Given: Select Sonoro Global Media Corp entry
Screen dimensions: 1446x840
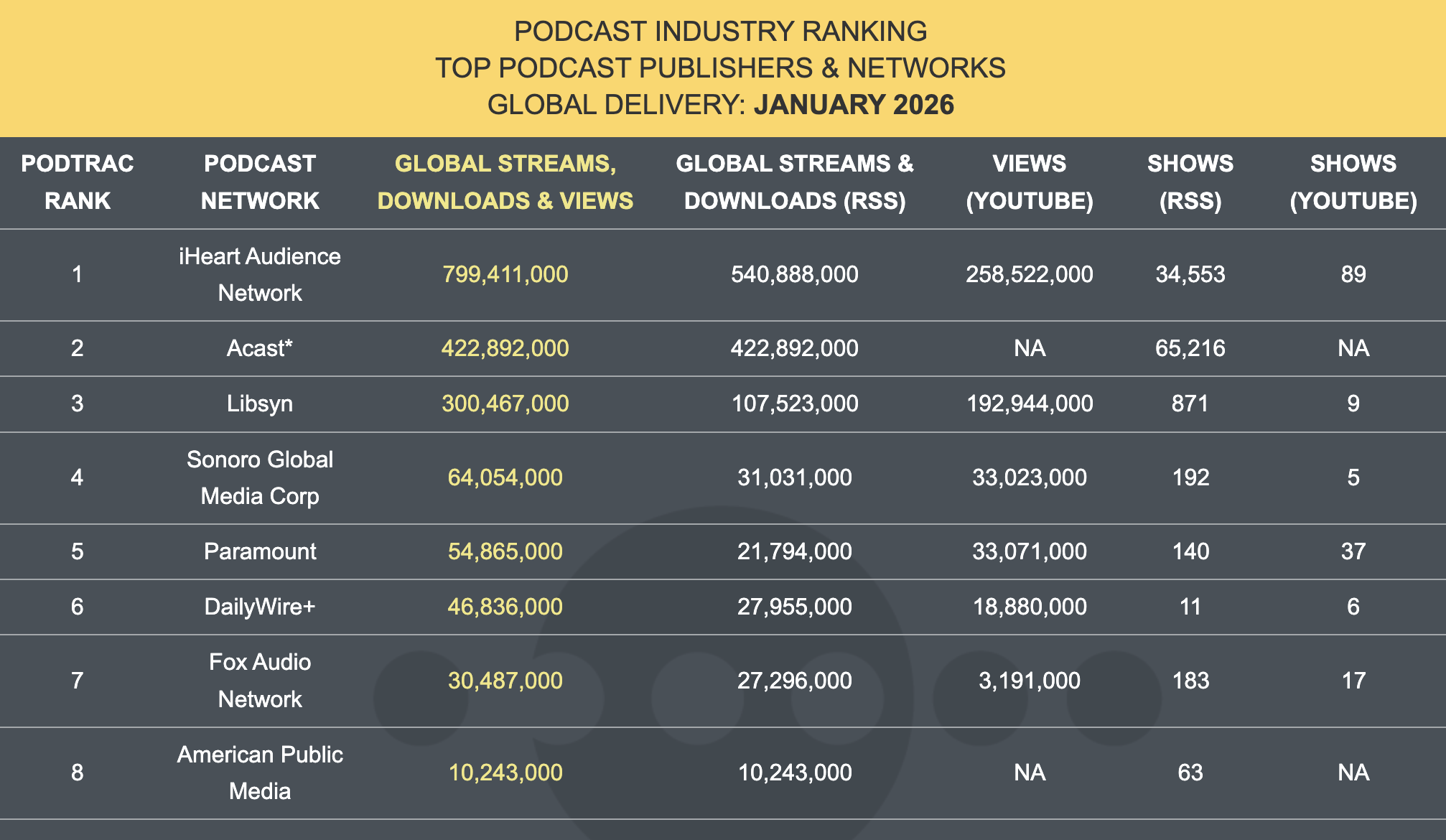Looking at the screenshot, I should pyautogui.click(x=260, y=477).
